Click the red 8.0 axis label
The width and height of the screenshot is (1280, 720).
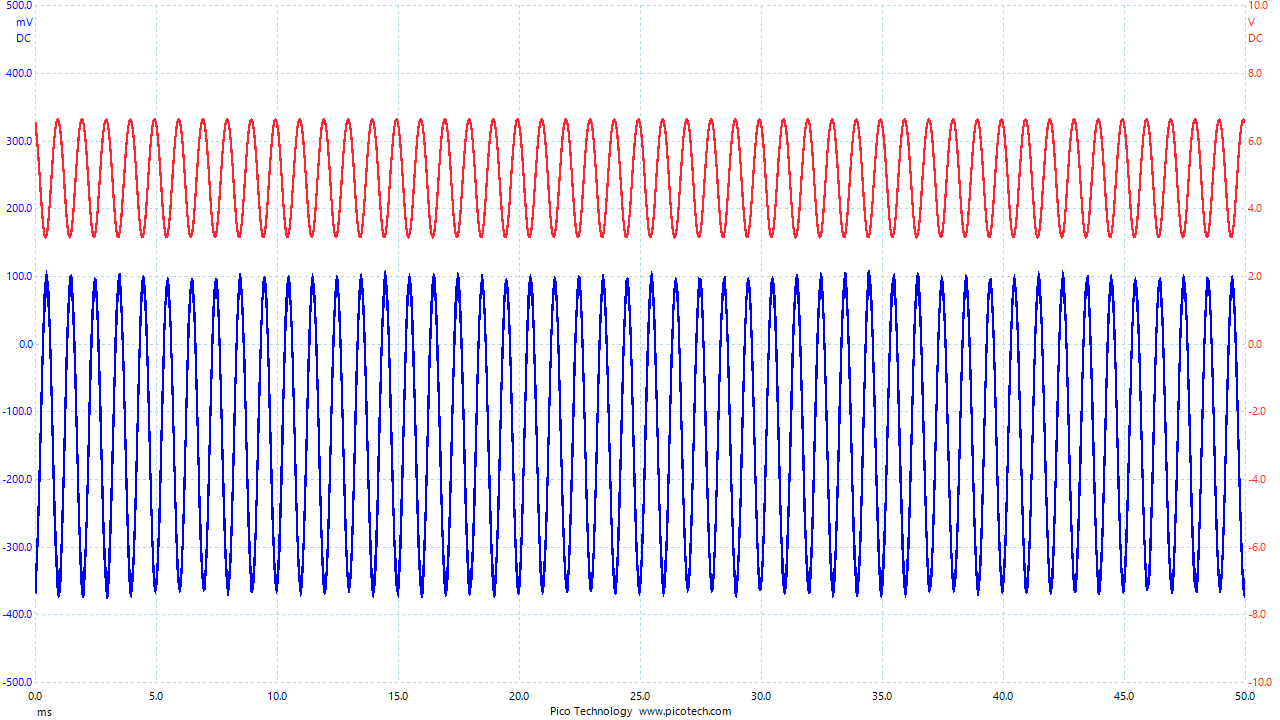[1255, 73]
